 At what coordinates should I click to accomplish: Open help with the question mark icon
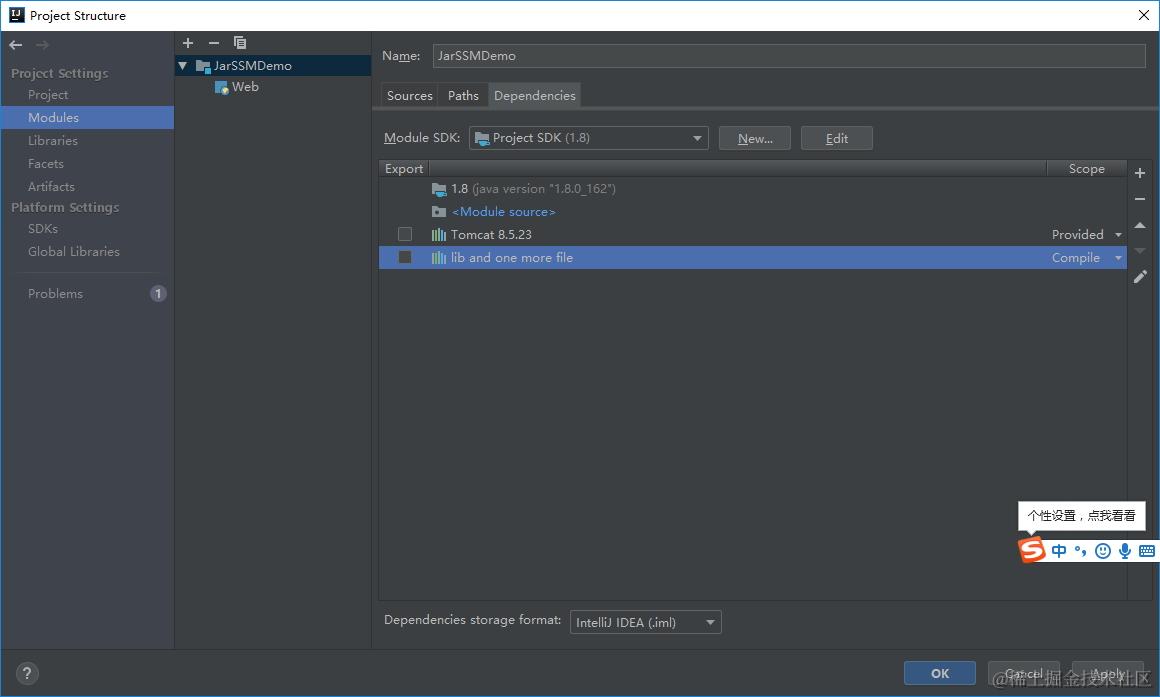point(27,673)
